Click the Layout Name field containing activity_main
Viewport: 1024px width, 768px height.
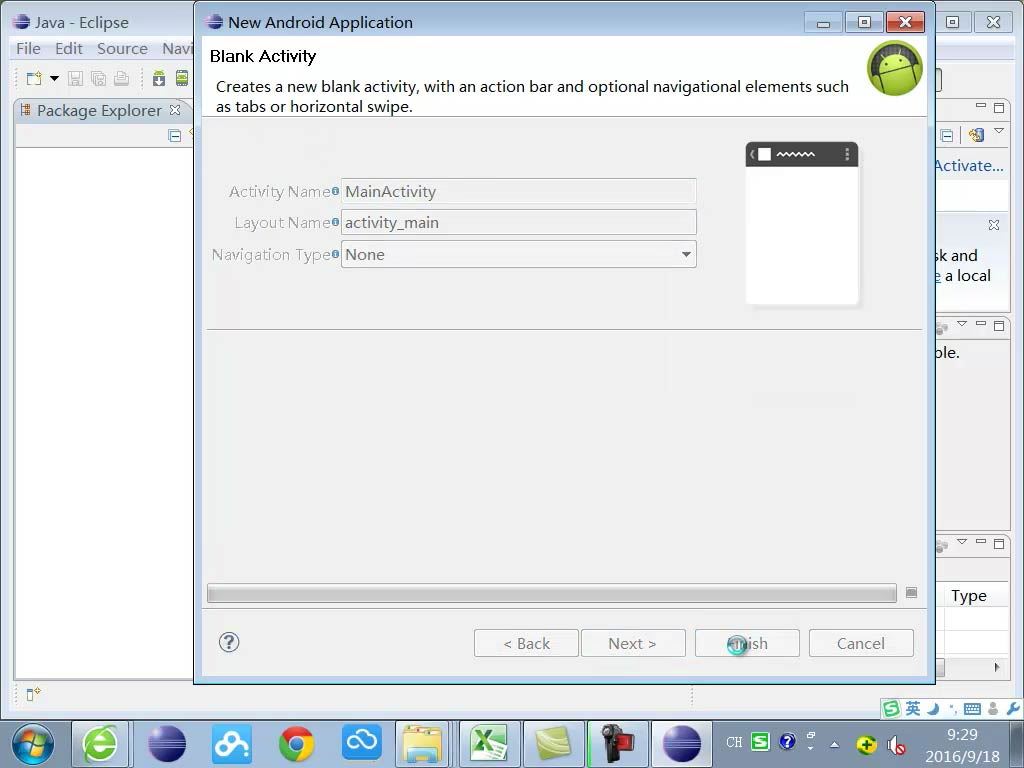(519, 223)
